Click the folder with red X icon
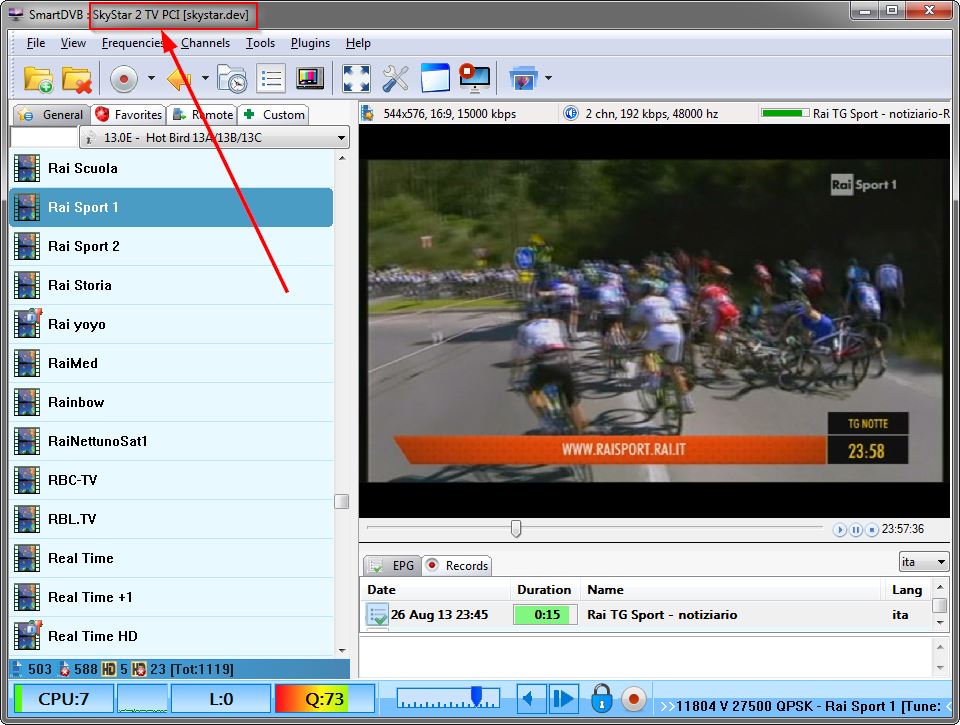 click(77, 79)
